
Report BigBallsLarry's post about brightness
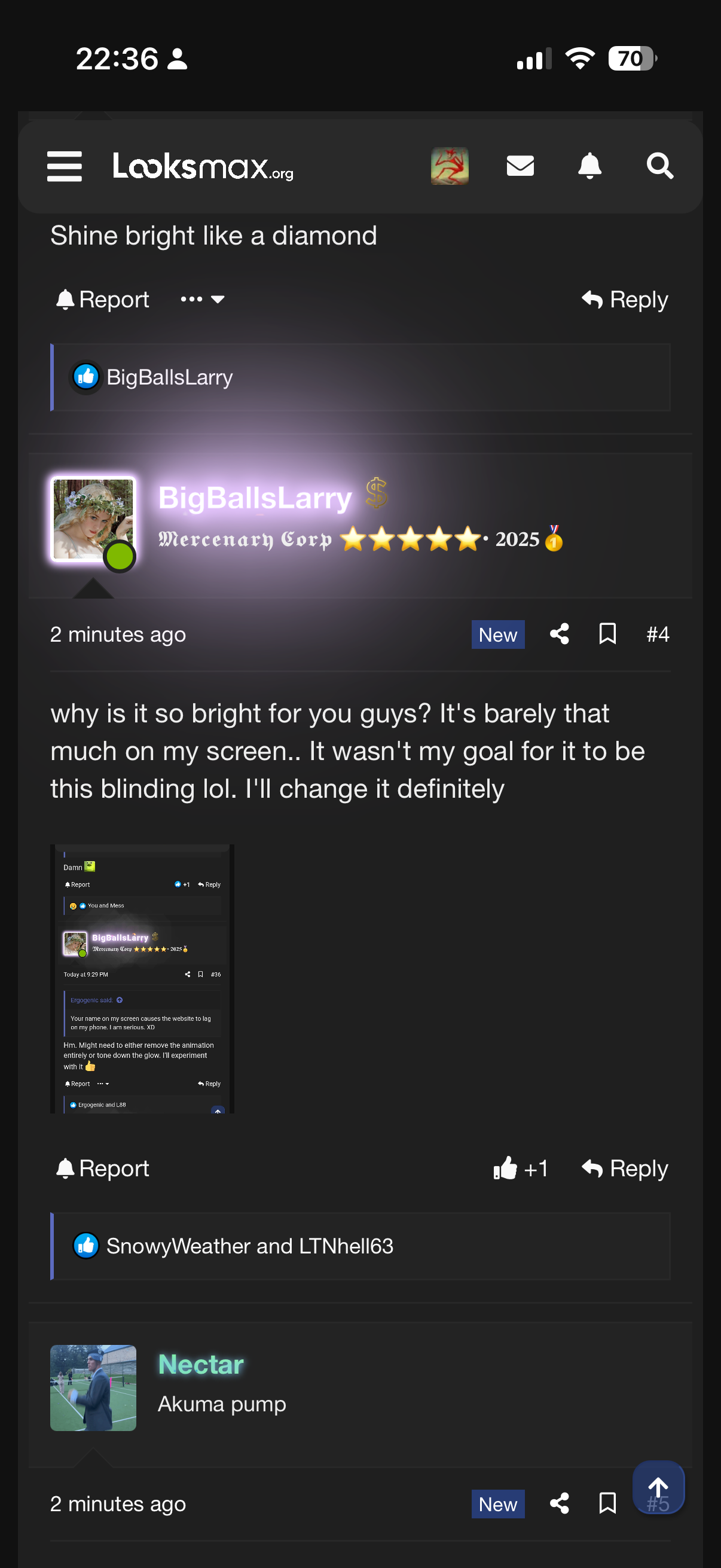(x=102, y=1168)
